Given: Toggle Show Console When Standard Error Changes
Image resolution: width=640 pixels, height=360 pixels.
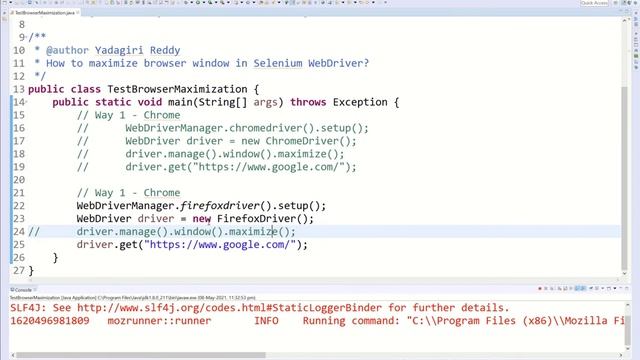Looking at the screenshot, I should (x=582, y=289).
